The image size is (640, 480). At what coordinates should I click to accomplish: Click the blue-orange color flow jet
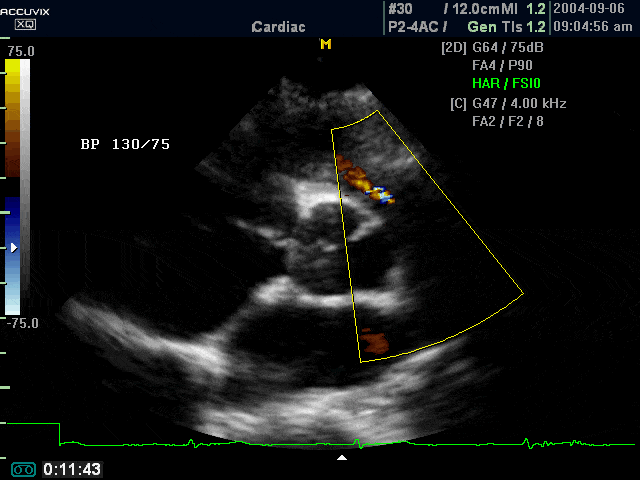pyautogui.click(x=378, y=192)
